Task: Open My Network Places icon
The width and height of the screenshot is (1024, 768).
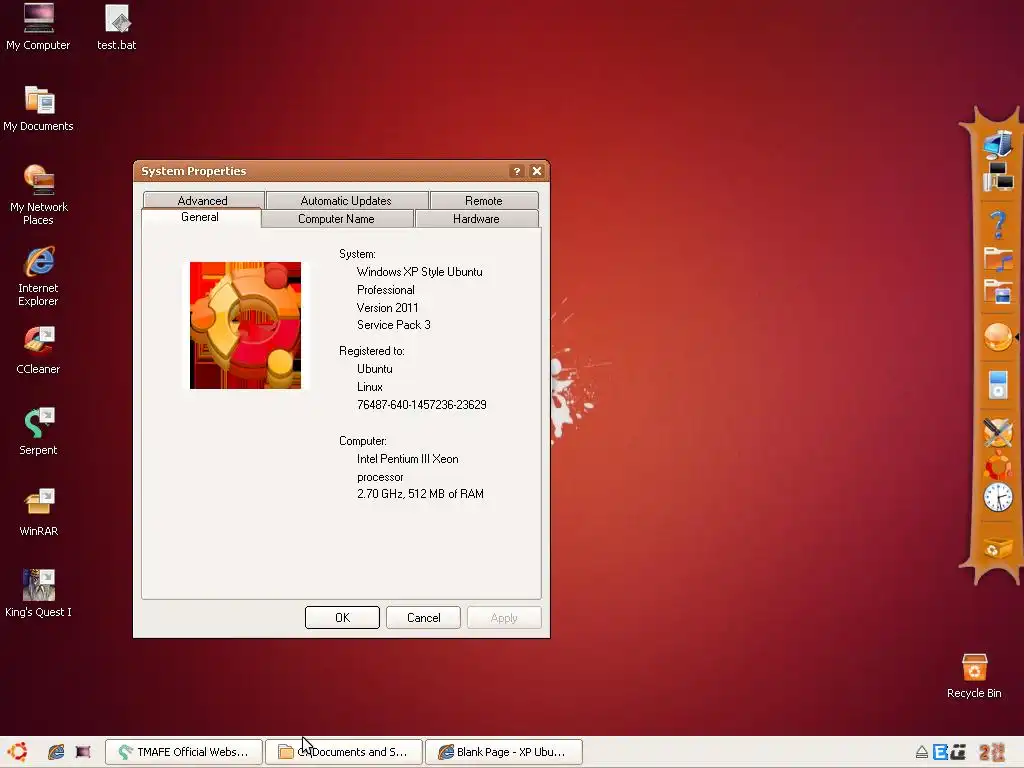Action: click(39, 195)
